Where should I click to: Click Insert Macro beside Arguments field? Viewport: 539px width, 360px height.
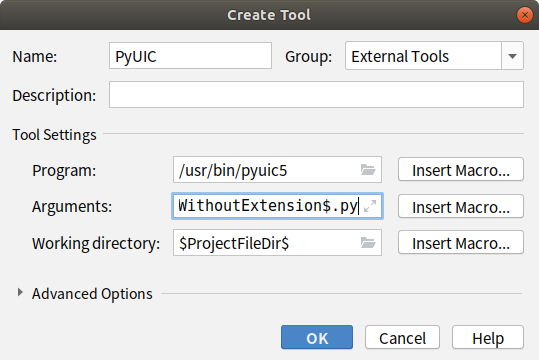tap(461, 206)
